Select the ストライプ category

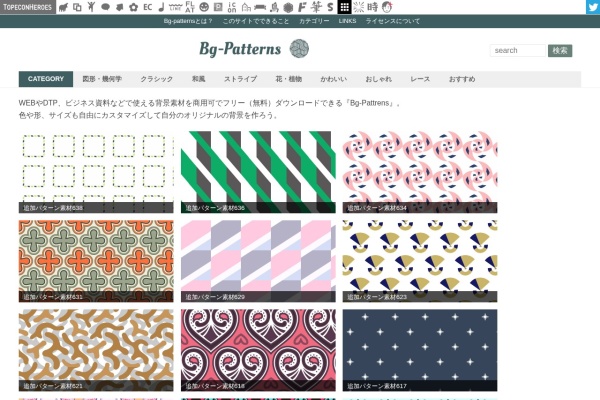click(240, 79)
